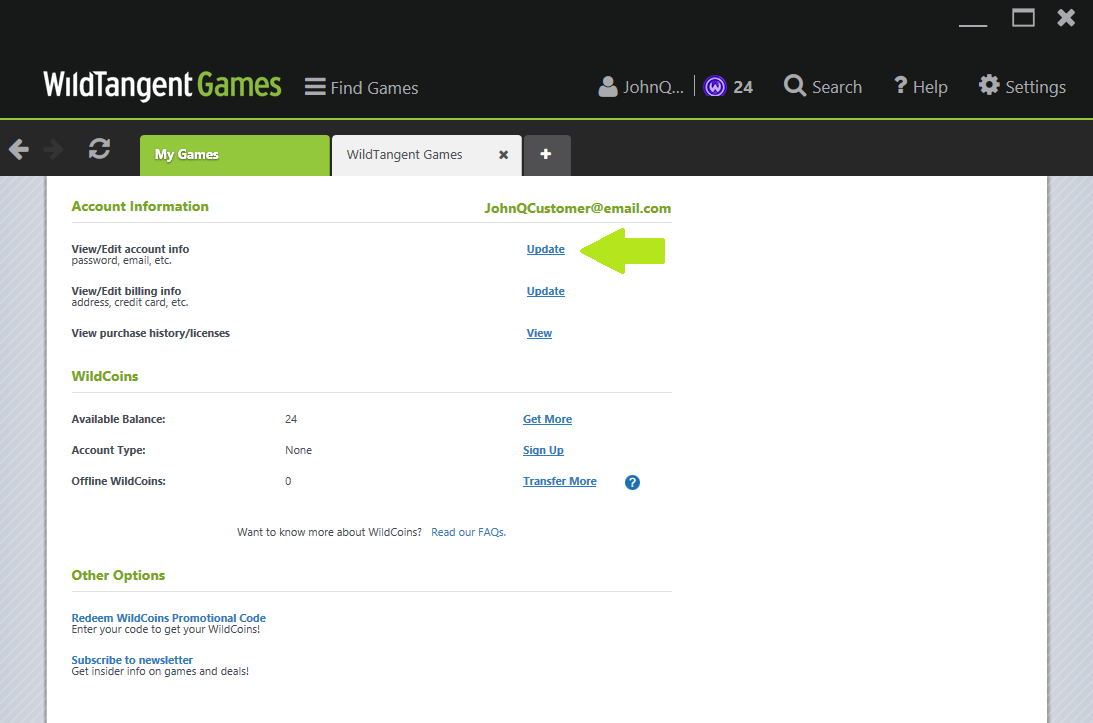Click Update for View/Edit billing info

pyautogui.click(x=546, y=291)
